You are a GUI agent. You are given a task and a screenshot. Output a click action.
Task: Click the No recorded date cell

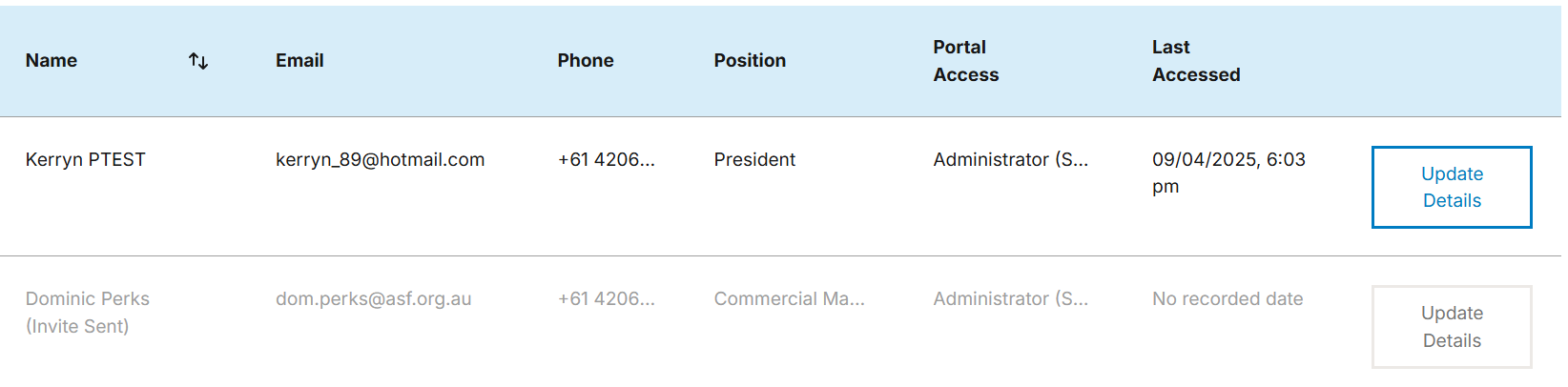1228,298
